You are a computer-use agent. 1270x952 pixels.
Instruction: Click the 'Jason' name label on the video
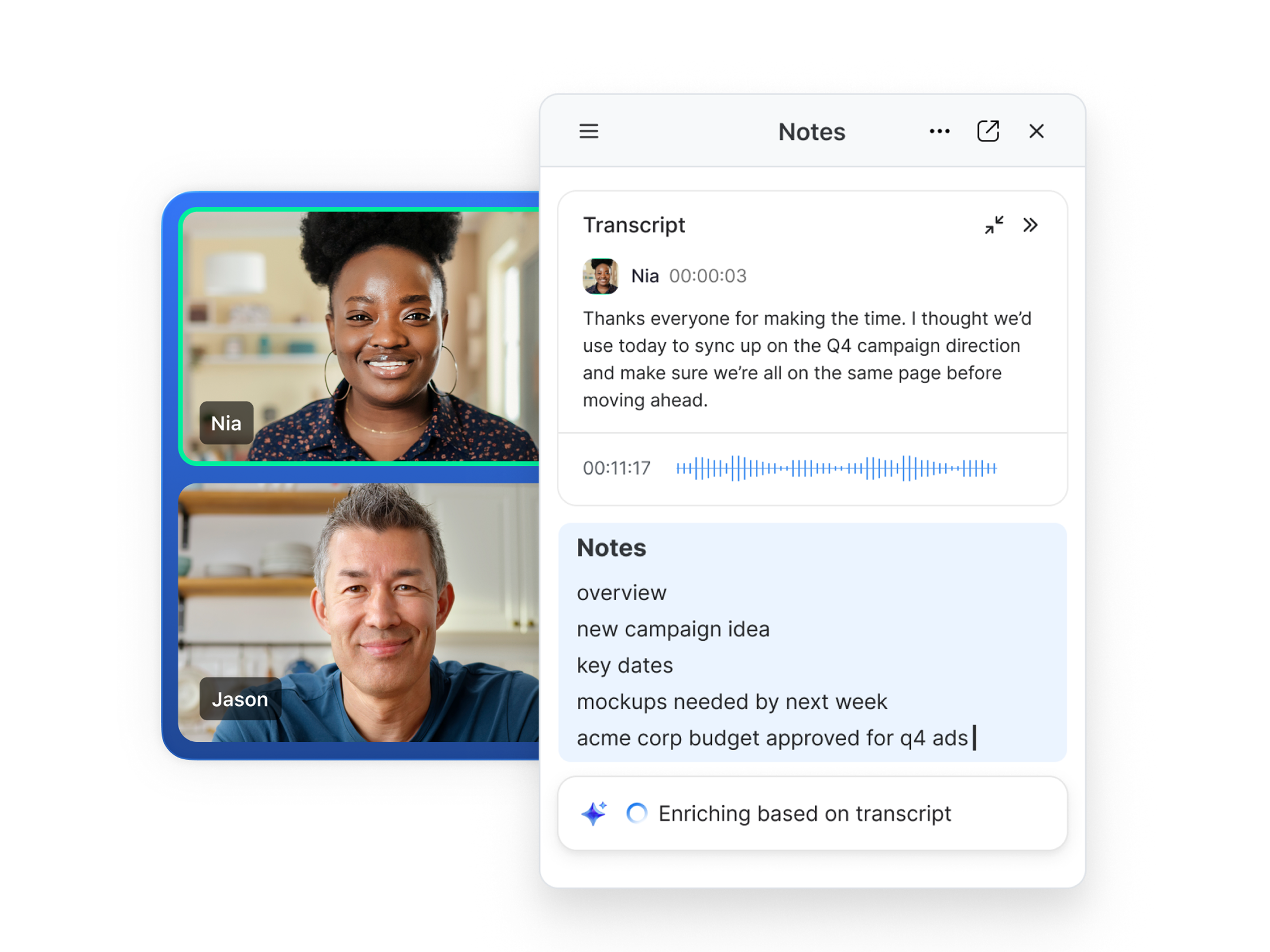pos(240,699)
